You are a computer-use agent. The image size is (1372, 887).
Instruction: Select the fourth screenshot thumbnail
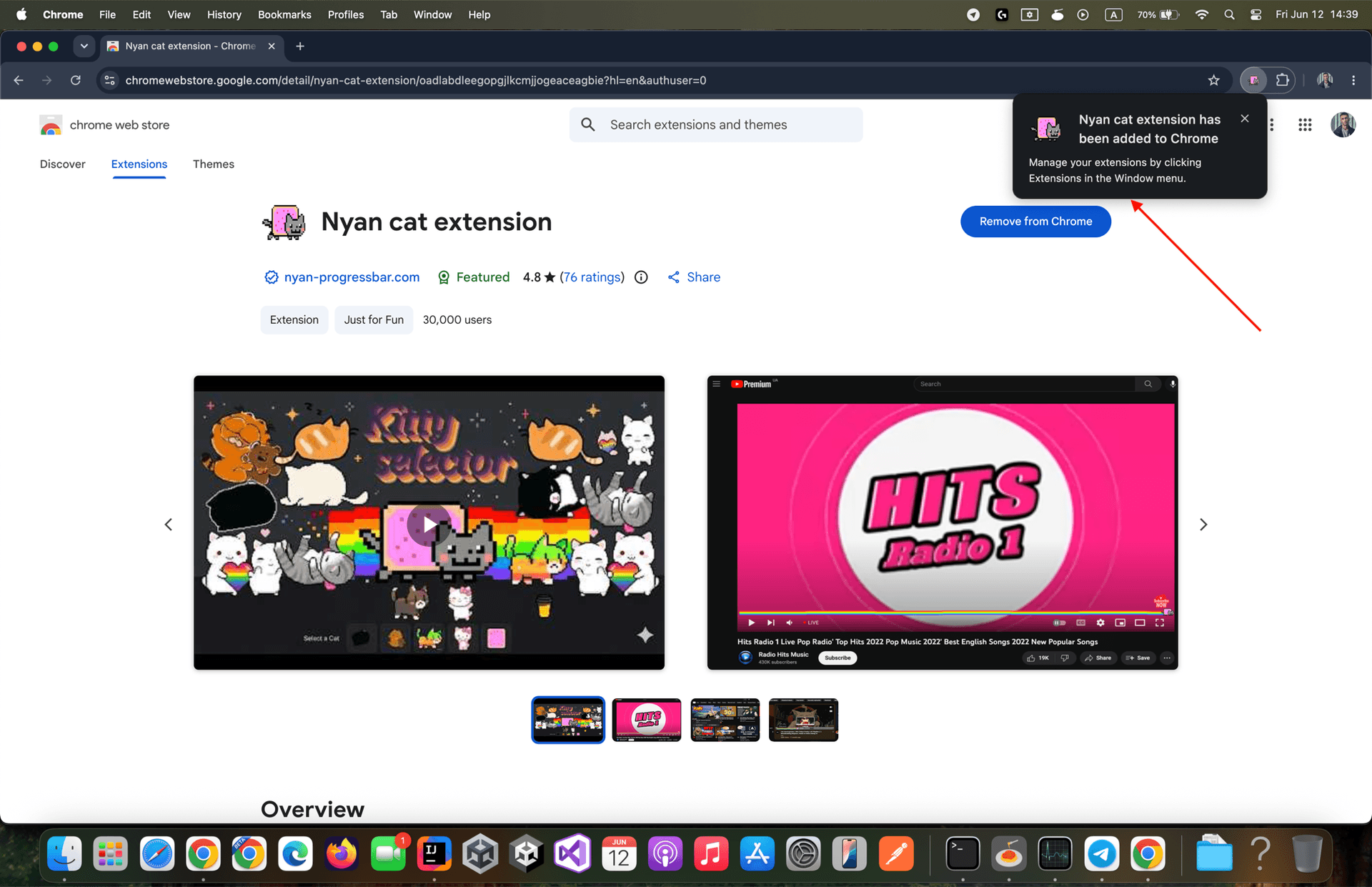tap(803, 720)
